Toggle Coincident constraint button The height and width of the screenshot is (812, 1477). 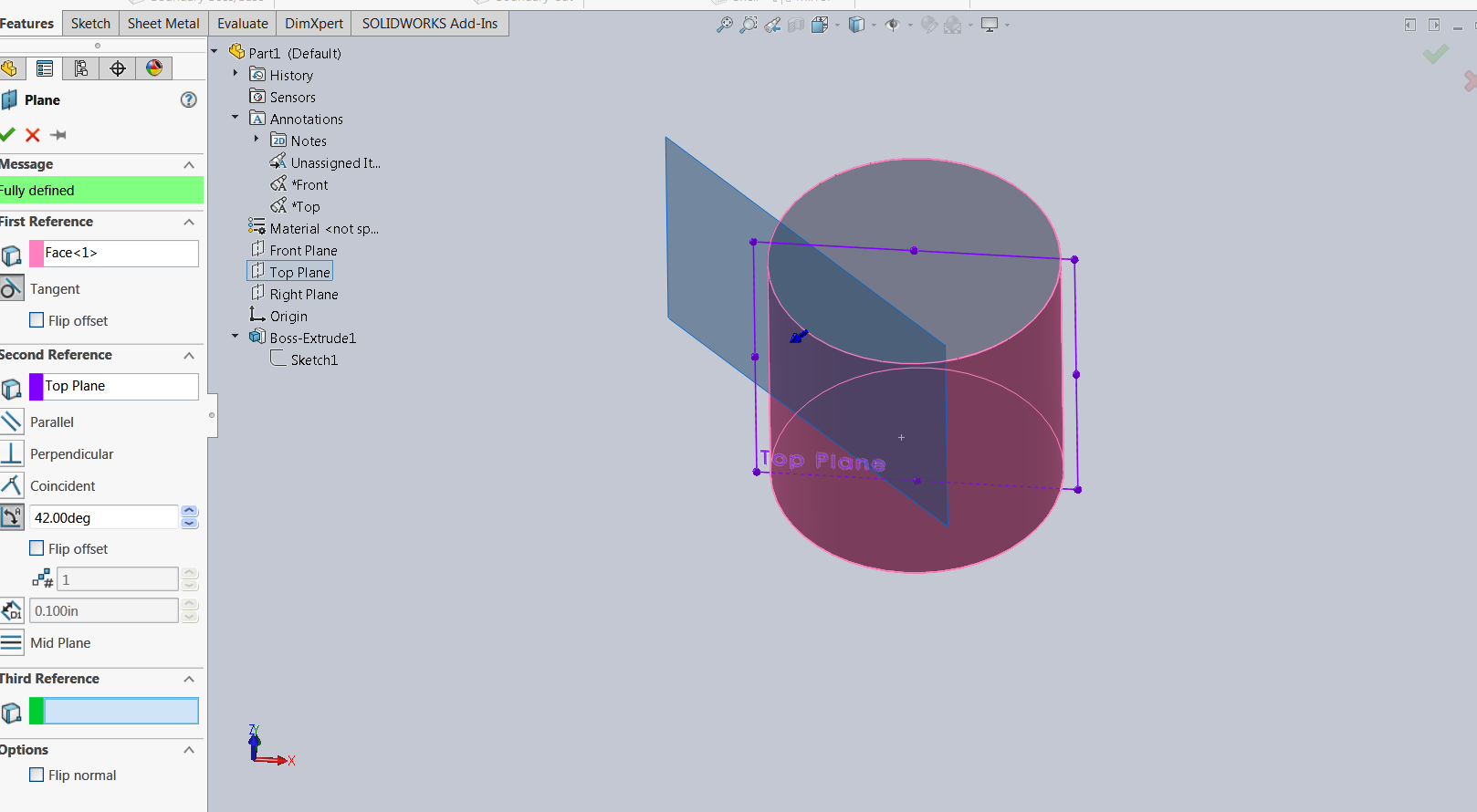(x=11, y=485)
